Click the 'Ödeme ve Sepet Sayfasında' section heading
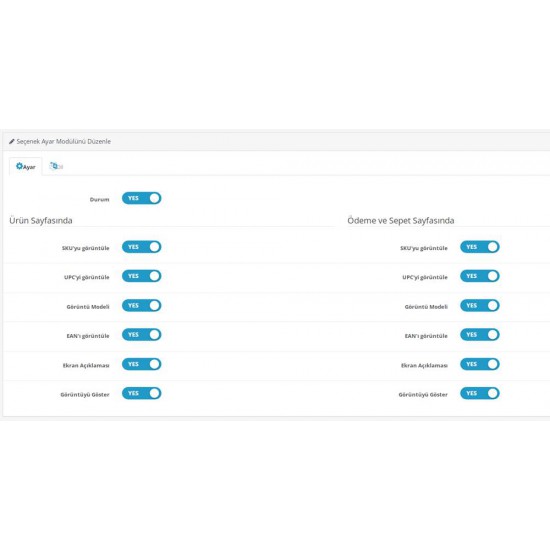 coord(401,221)
